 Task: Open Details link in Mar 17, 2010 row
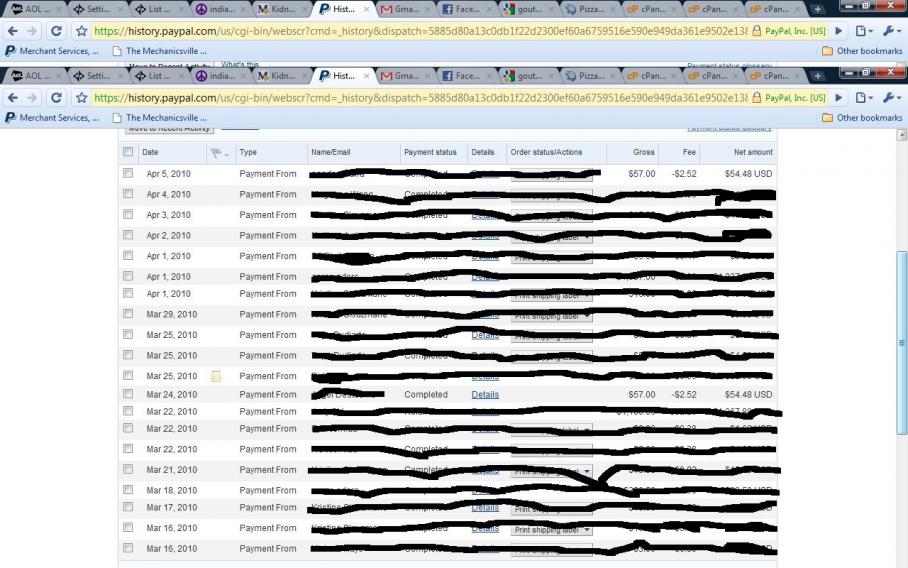pos(485,508)
